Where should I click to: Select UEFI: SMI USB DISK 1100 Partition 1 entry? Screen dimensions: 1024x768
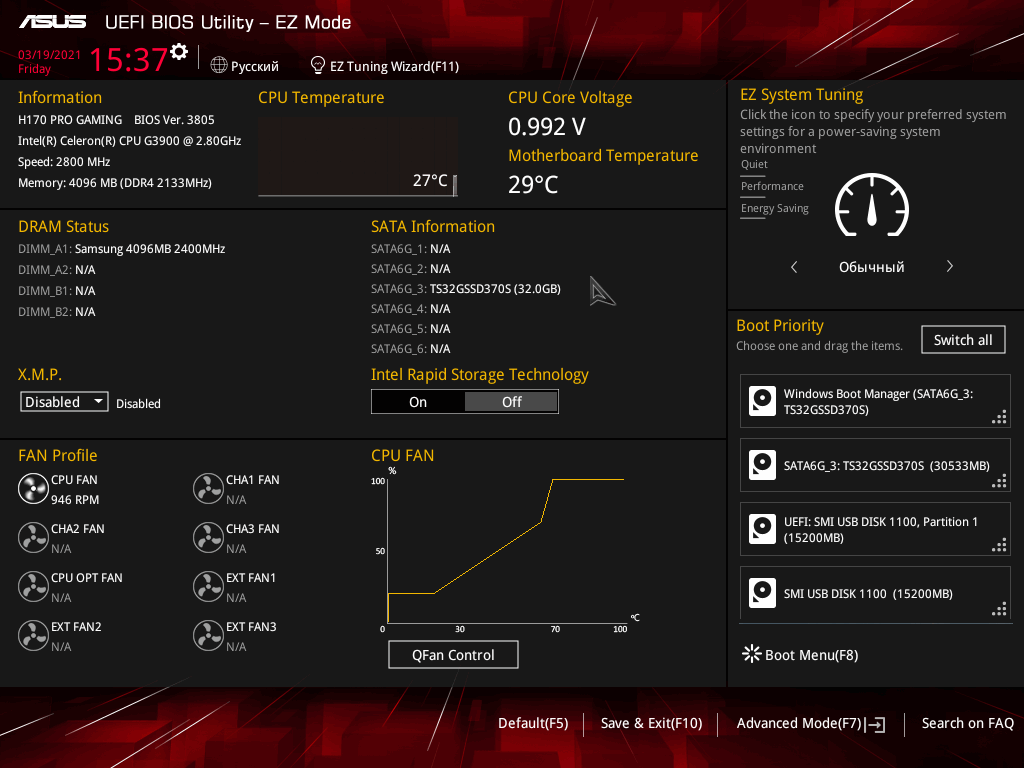[875, 529]
